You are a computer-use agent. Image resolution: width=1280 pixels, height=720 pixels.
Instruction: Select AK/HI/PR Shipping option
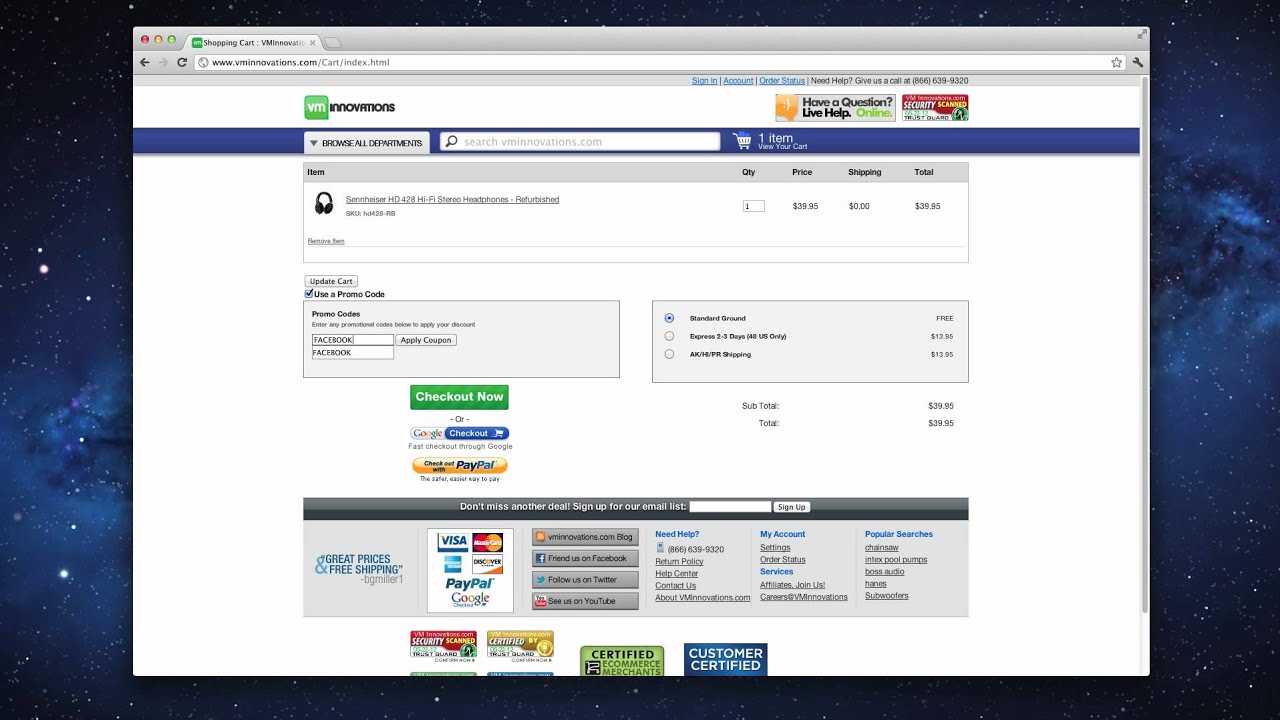click(x=669, y=354)
